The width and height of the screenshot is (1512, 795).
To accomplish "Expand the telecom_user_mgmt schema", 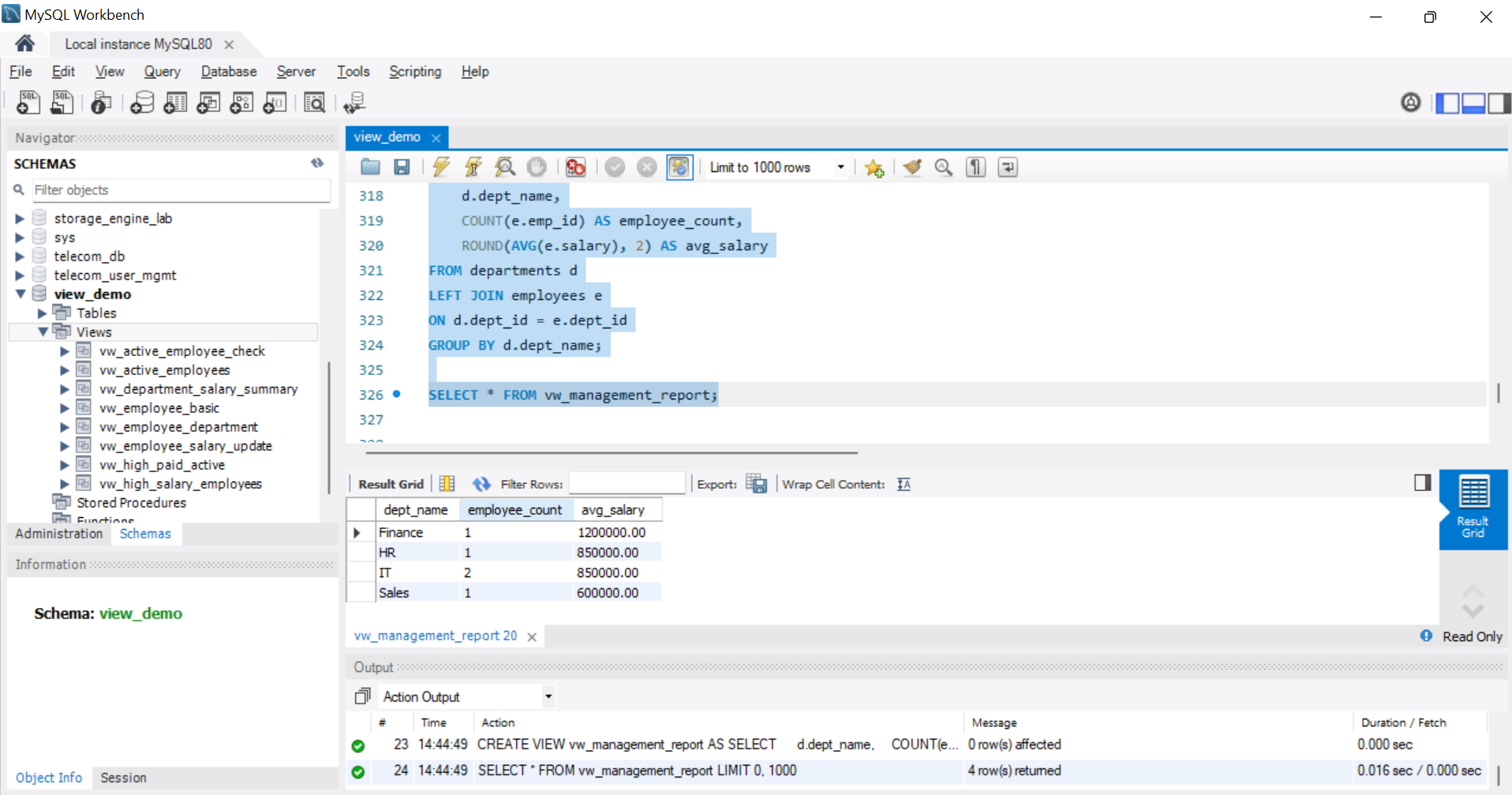I will point(20,276).
